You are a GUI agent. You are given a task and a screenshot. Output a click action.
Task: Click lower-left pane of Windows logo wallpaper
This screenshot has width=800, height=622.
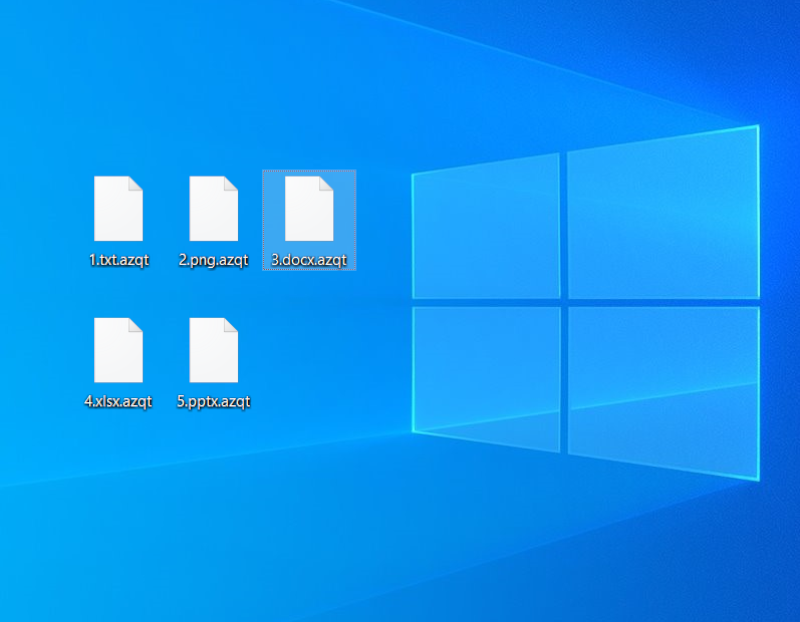(x=486, y=375)
